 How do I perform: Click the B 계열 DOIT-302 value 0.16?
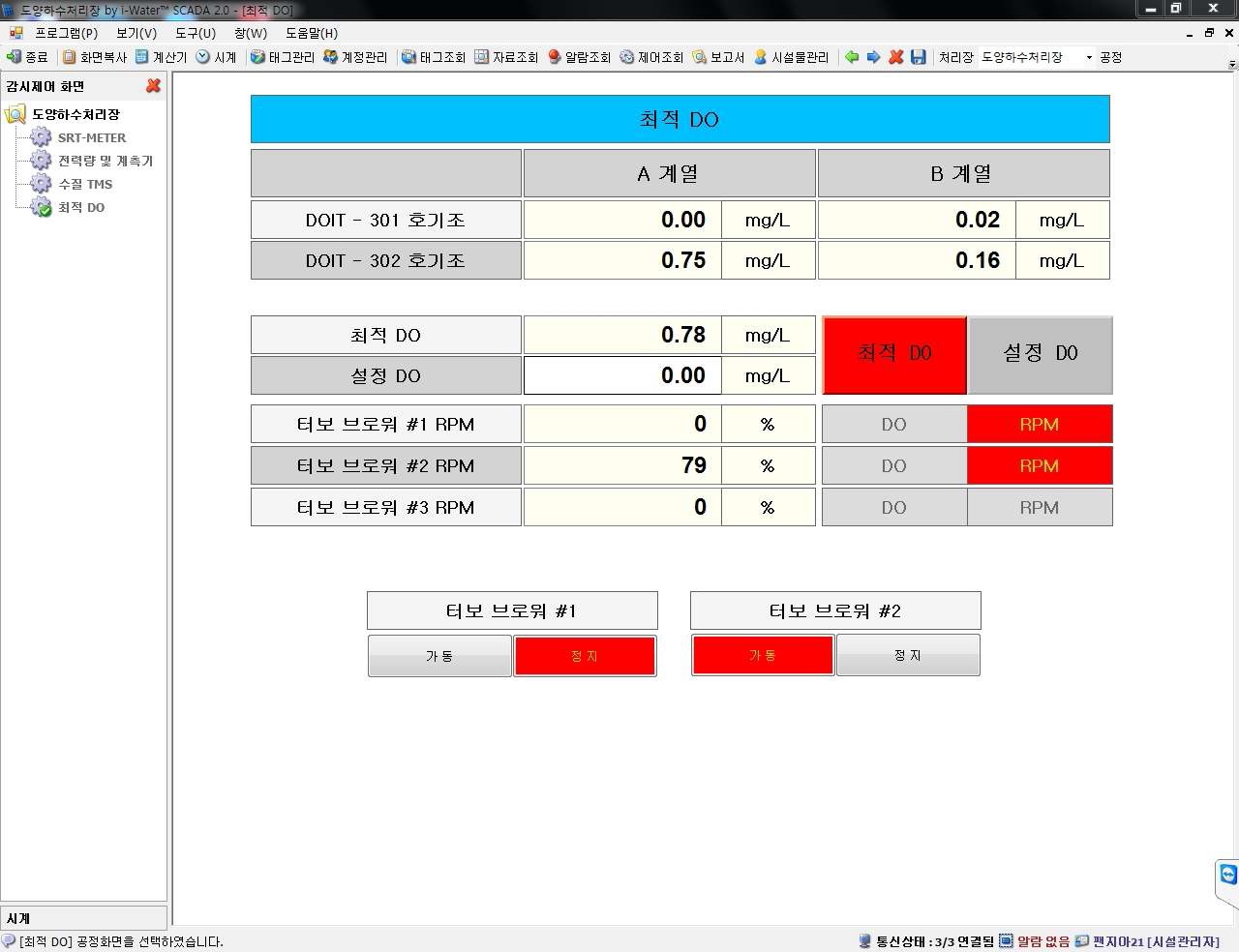[917, 260]
